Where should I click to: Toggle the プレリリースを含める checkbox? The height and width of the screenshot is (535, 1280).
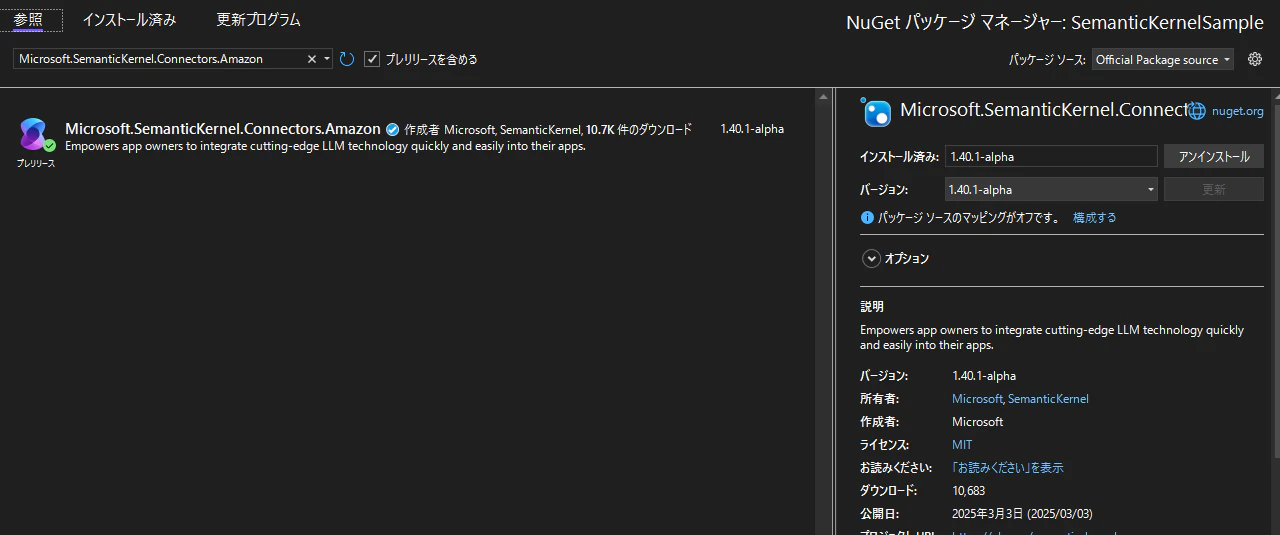372,59
